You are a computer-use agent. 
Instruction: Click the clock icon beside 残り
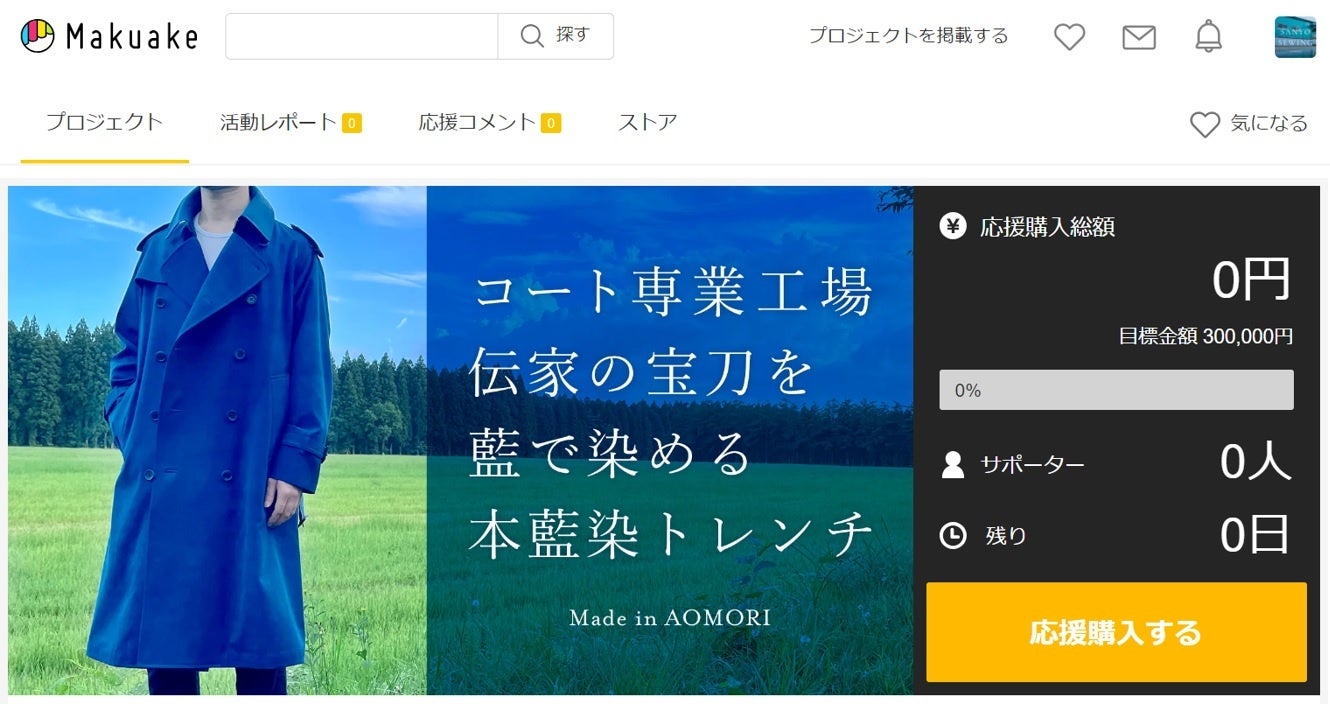click(x=953, y=536)
